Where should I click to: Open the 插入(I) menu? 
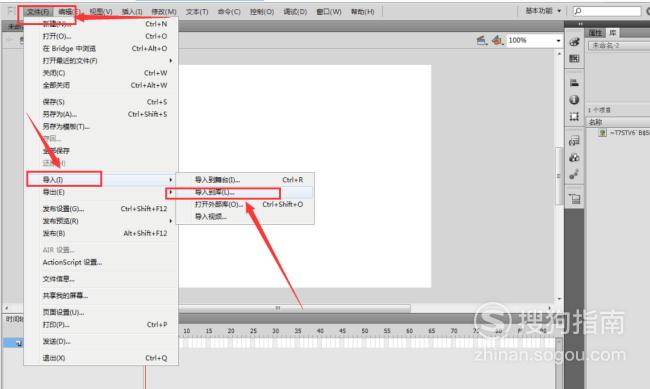tap(132, 12)
